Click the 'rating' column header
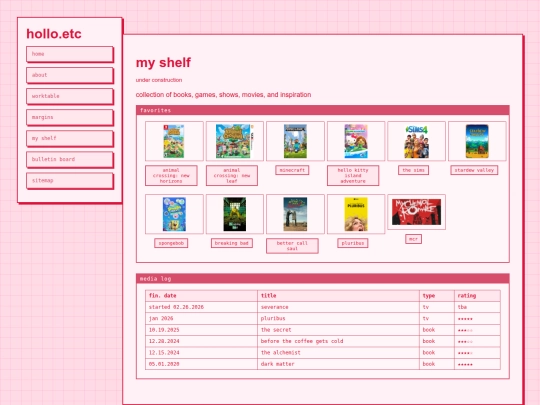 [477, 296]
